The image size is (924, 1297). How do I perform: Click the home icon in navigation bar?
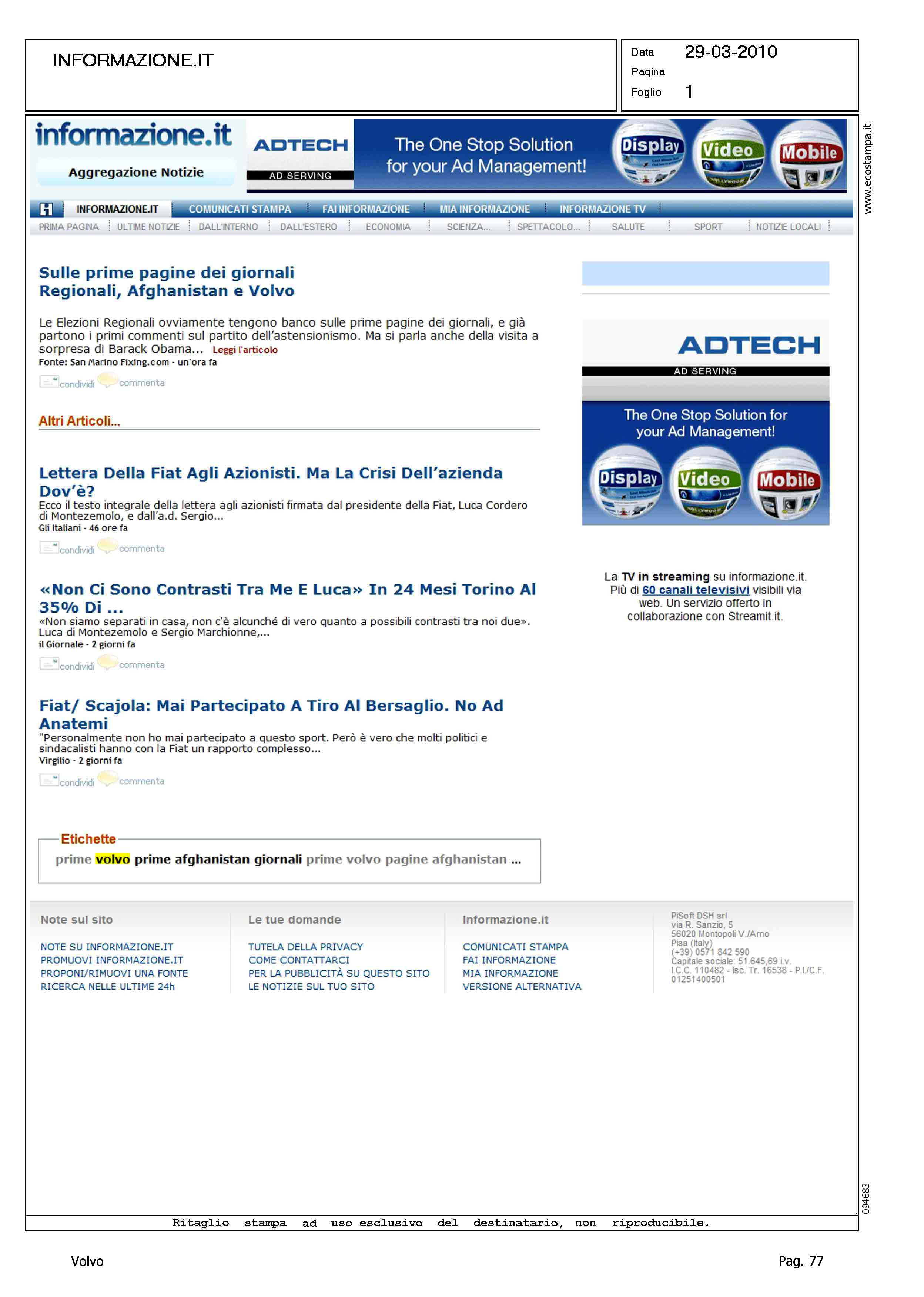tap(46, 209)
